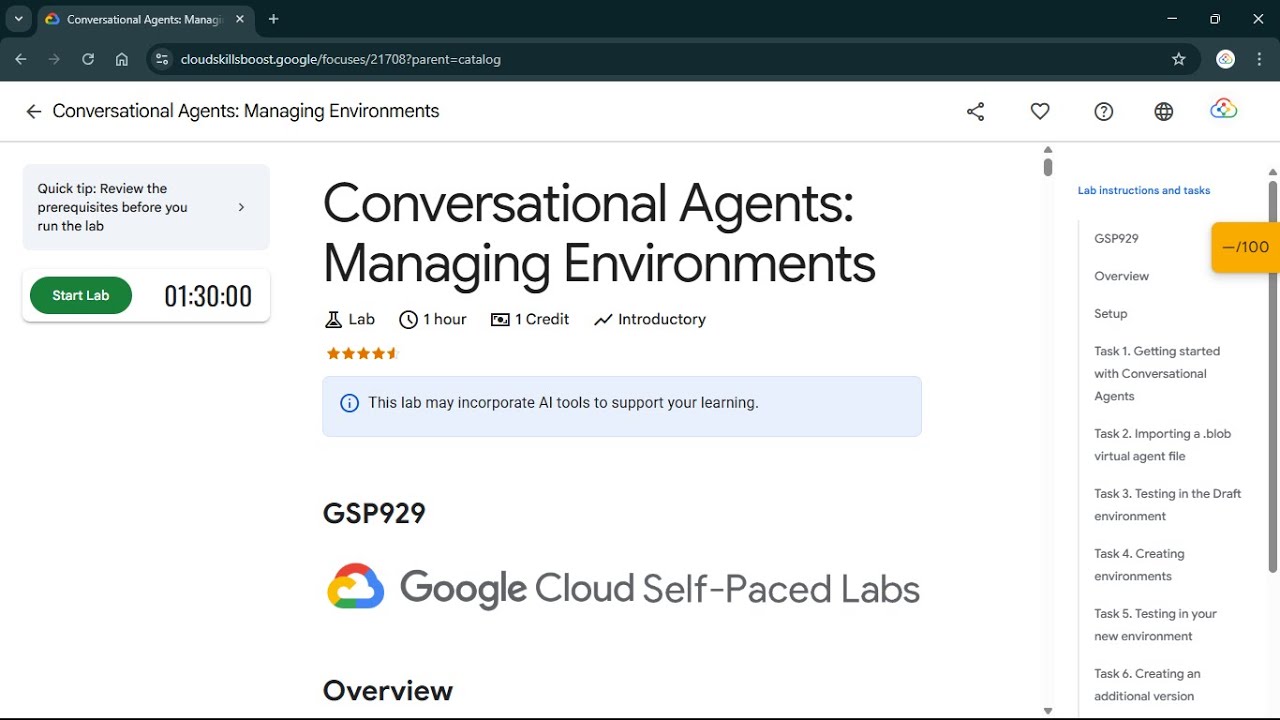Screen dimensions: 1280x720
Task: Click the address bar URL
Action: click(340, 59)
